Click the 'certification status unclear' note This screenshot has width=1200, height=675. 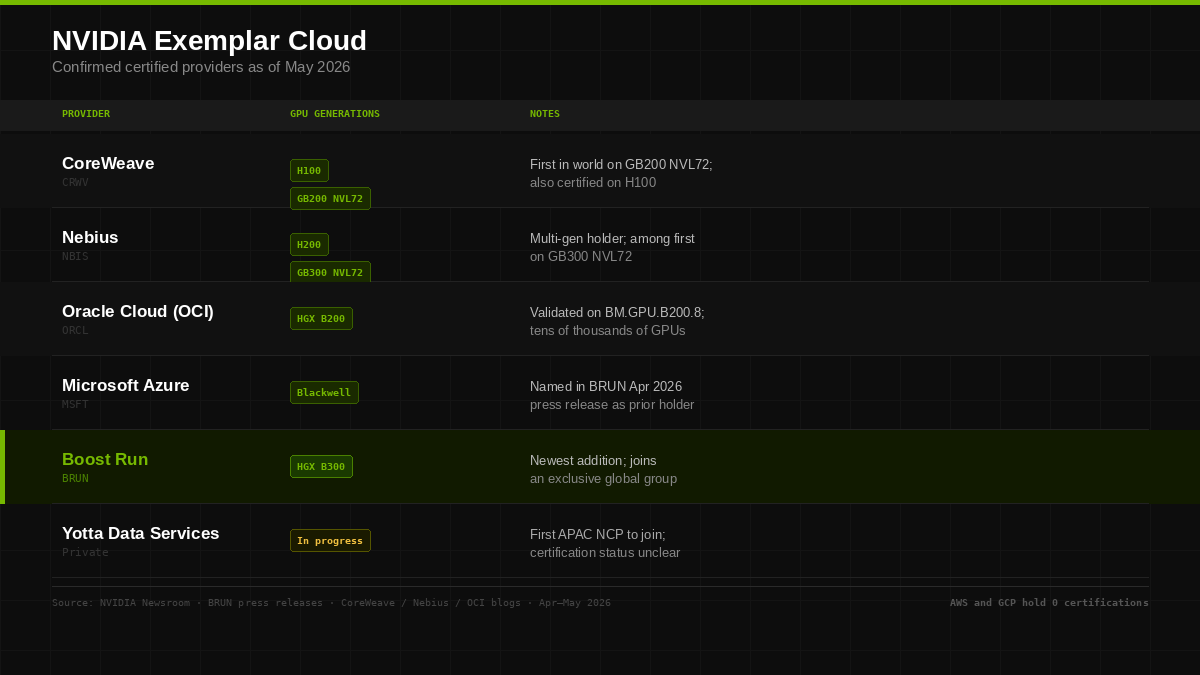(605, 553)
